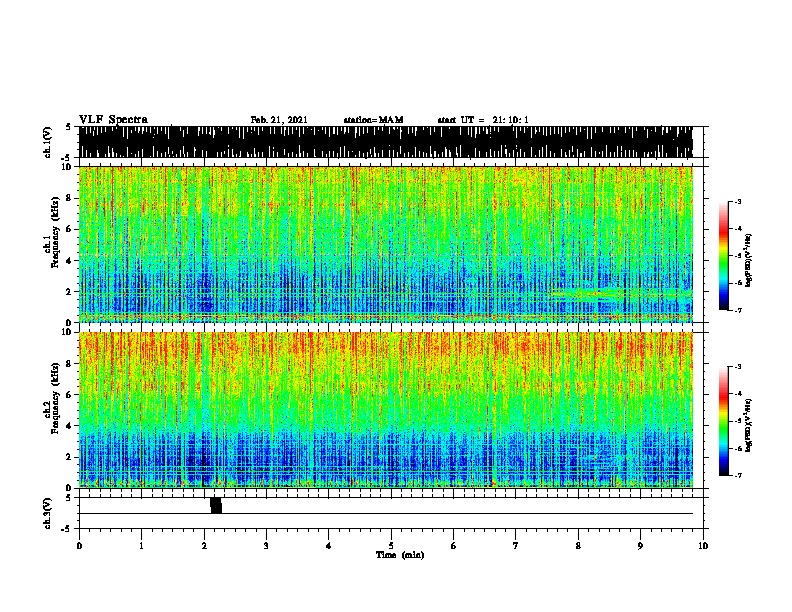The height and width of the screenshot is (612, 792).
Task: Click the "1" tick on the time axis
Action: click(x=141, y=545)
